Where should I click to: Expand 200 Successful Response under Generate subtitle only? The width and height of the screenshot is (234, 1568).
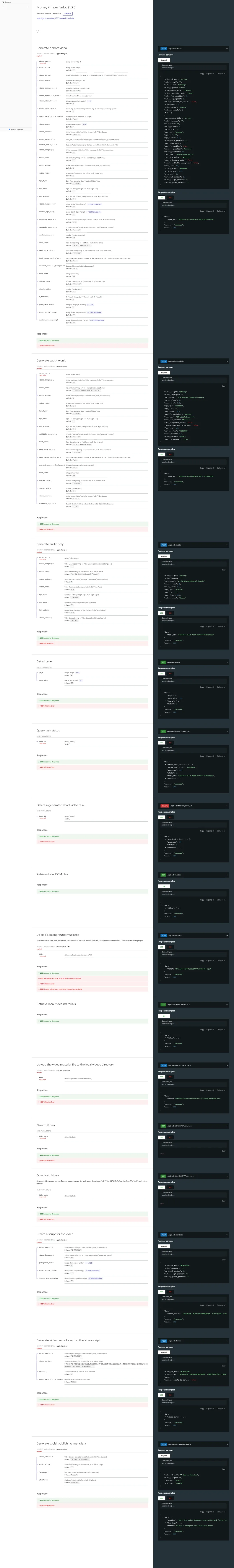tap(92, 524)
